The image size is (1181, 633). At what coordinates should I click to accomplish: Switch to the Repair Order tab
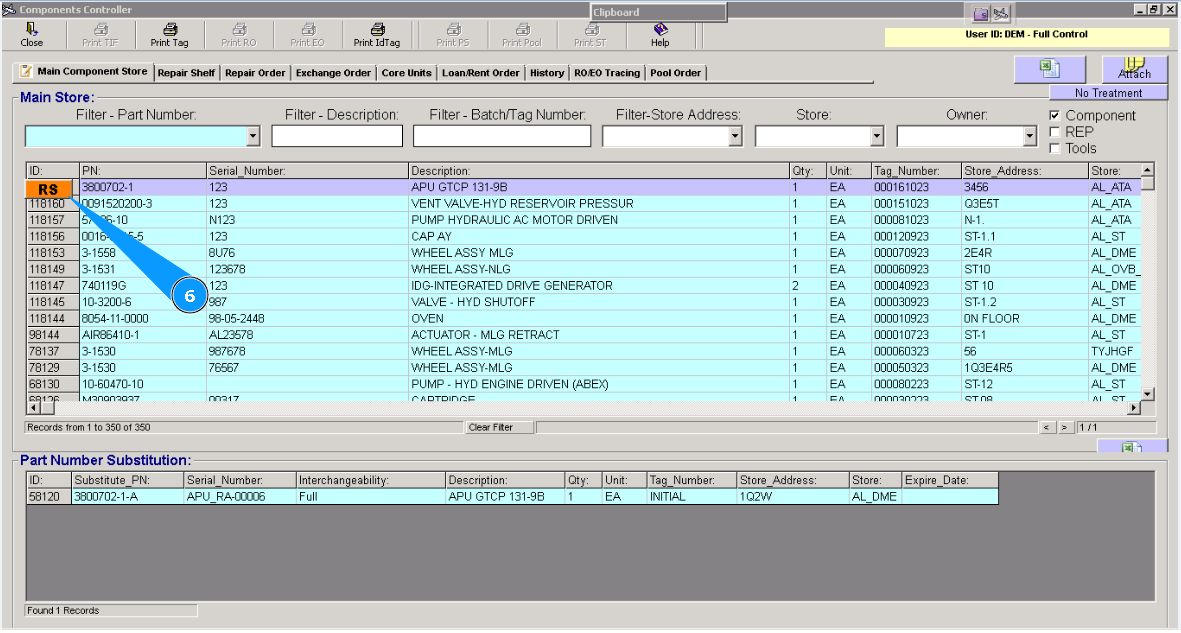255,73
